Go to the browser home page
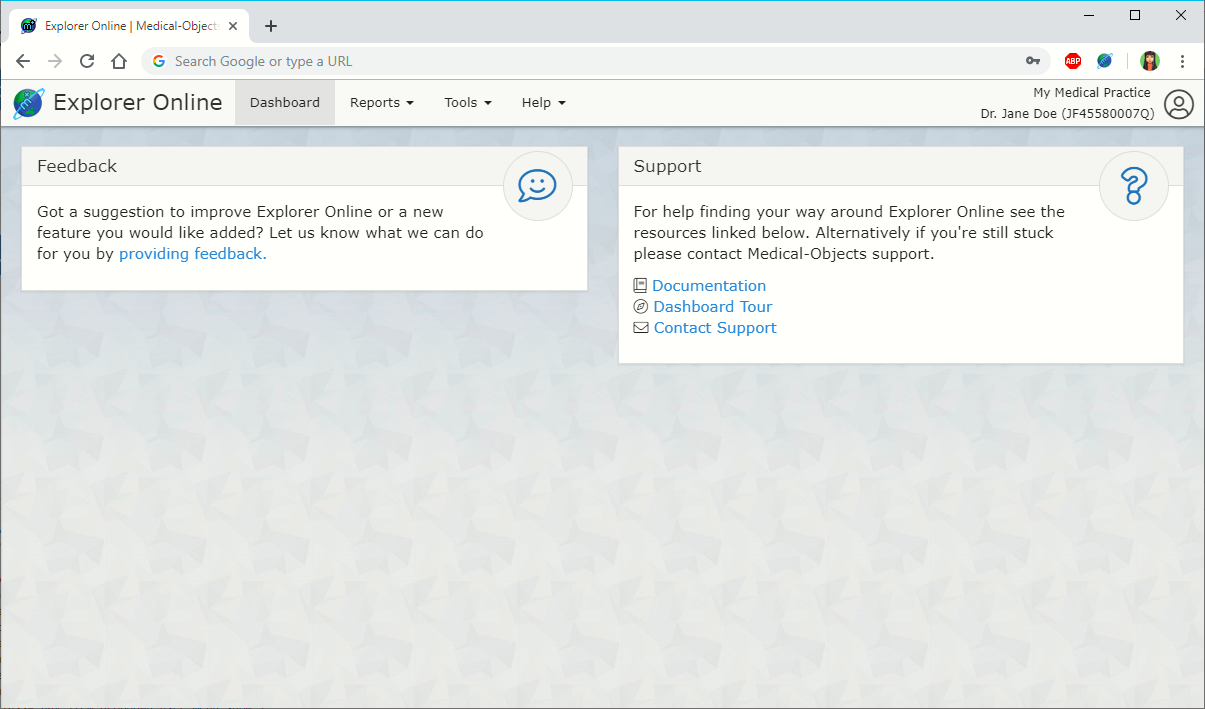This screenshot has height=709, width=1205. [x=119, y=61]
